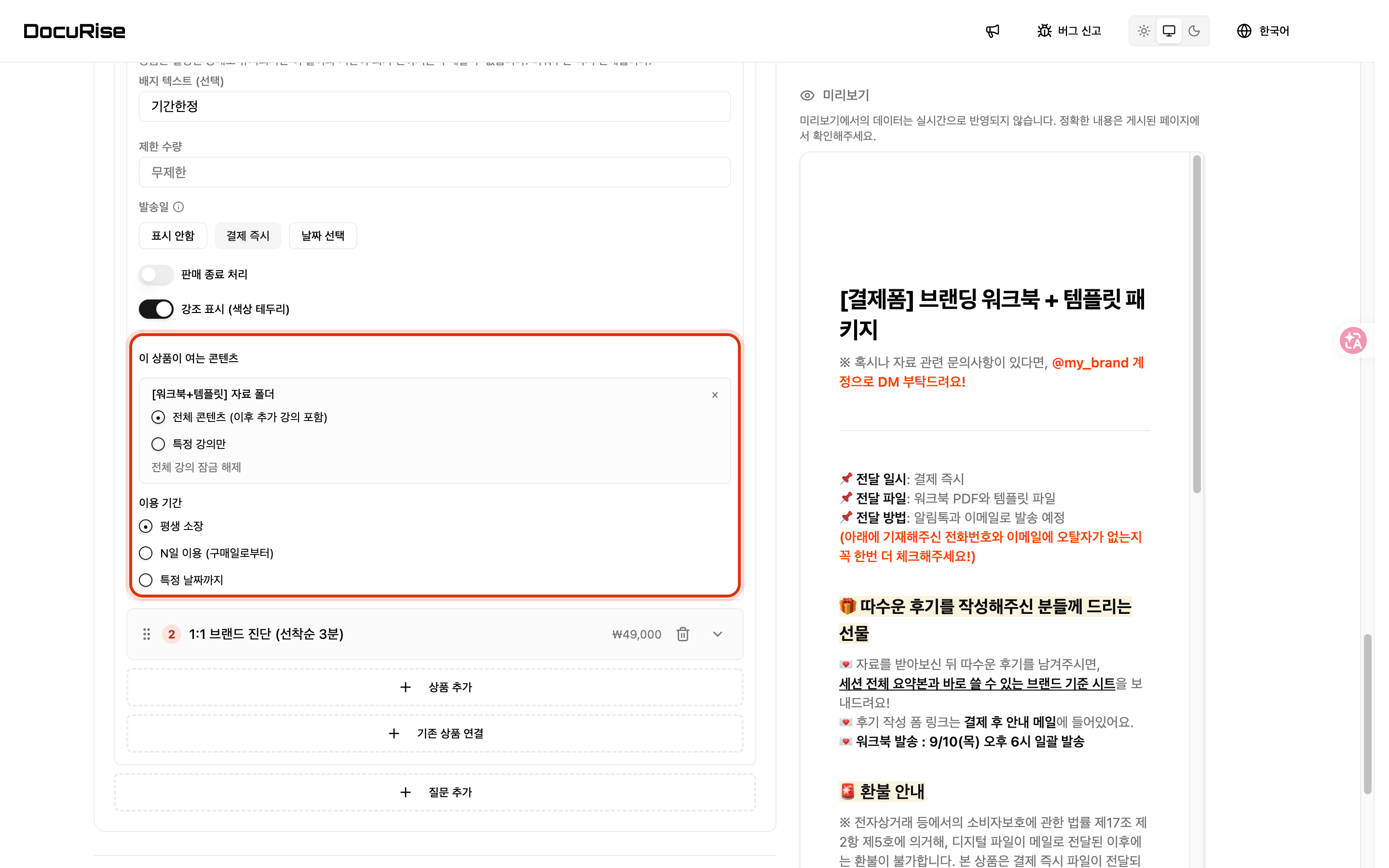The width and height of the screenshot is (1389, 868).
Task: Open the announcements megaphone icon
Action: click(993, 31)
